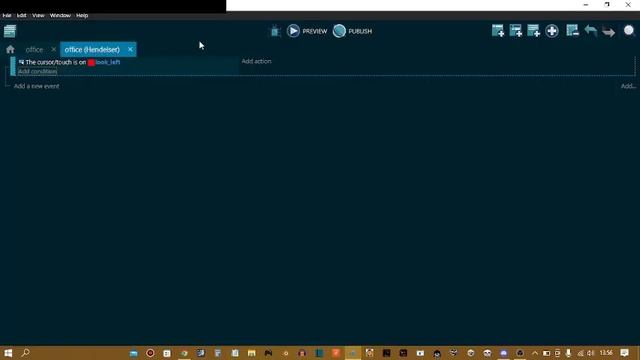Add a sub-event to selected event
The width and height of the screenshot is (640, 360).
[x=516, y=31]
